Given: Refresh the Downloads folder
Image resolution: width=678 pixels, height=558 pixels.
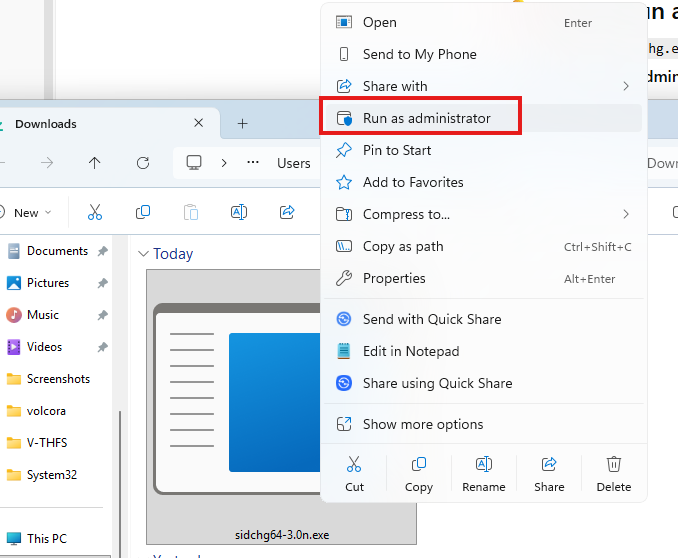Looking at the screenshot, I should (143, 163).
